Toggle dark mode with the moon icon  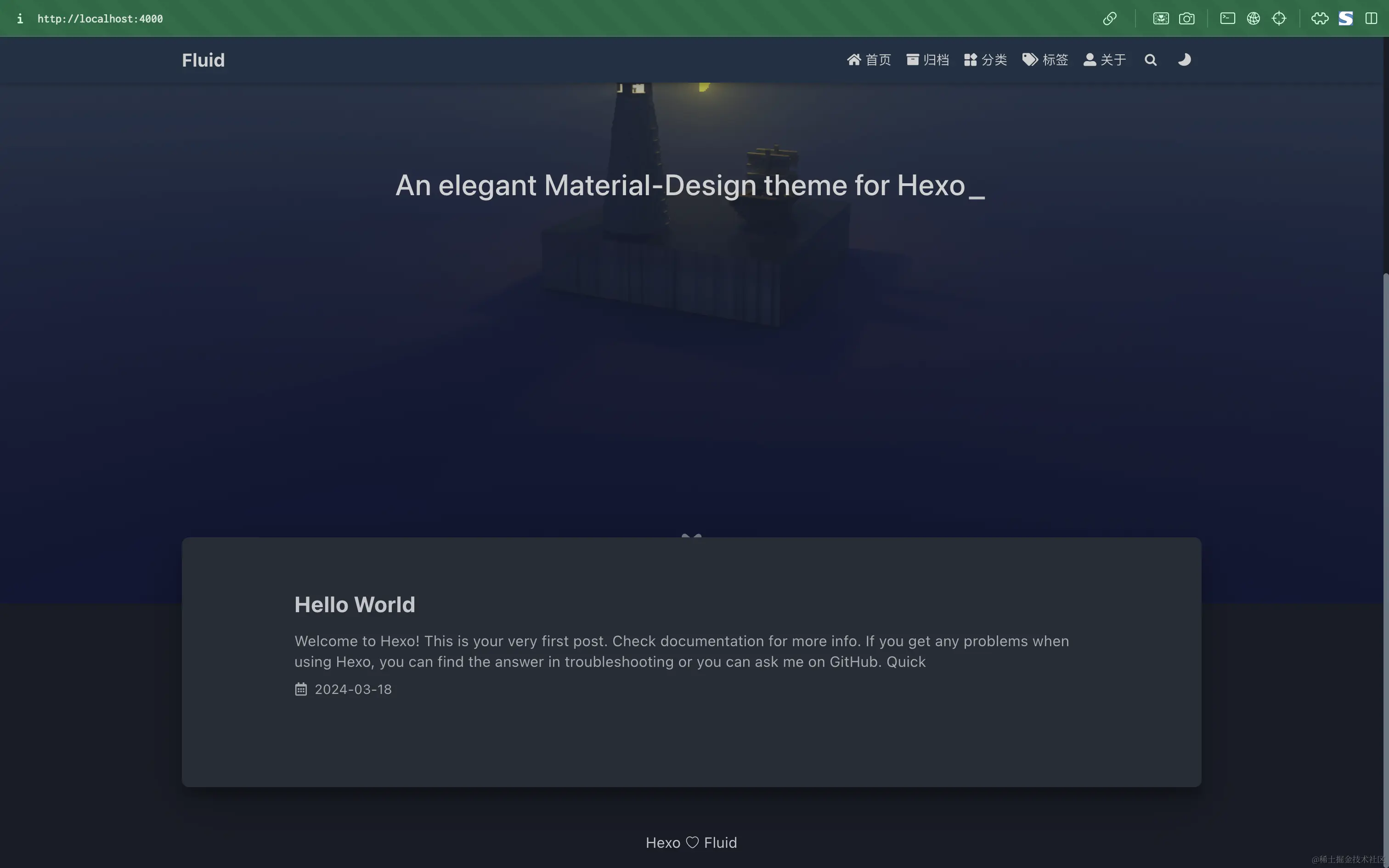tap(1184, 60)
